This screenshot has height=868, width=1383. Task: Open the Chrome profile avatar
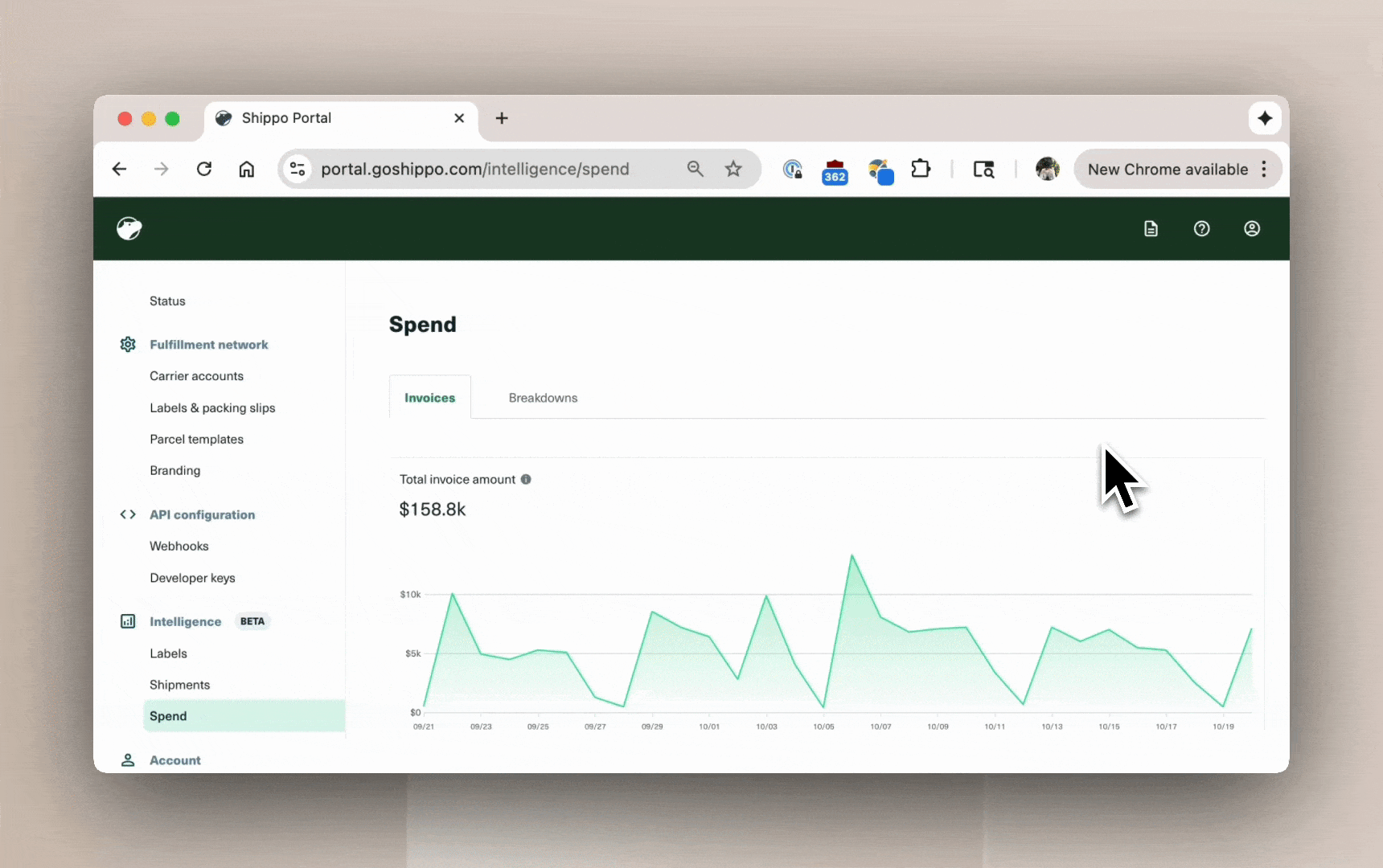pos(1047,169)
